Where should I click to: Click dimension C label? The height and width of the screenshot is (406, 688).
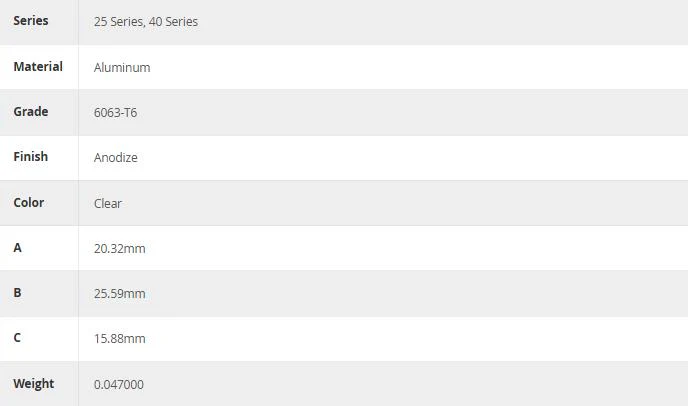[x=17, y=338]
